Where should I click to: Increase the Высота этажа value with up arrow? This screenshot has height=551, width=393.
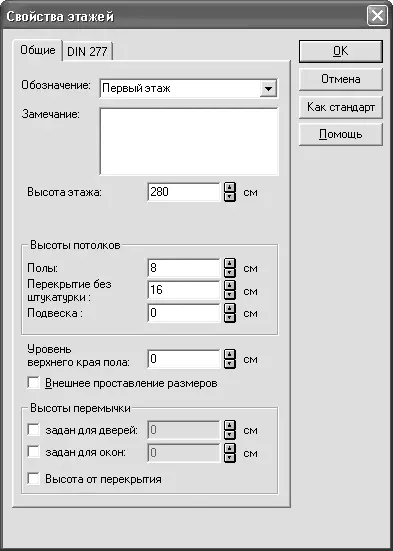[x=230, y=187]
